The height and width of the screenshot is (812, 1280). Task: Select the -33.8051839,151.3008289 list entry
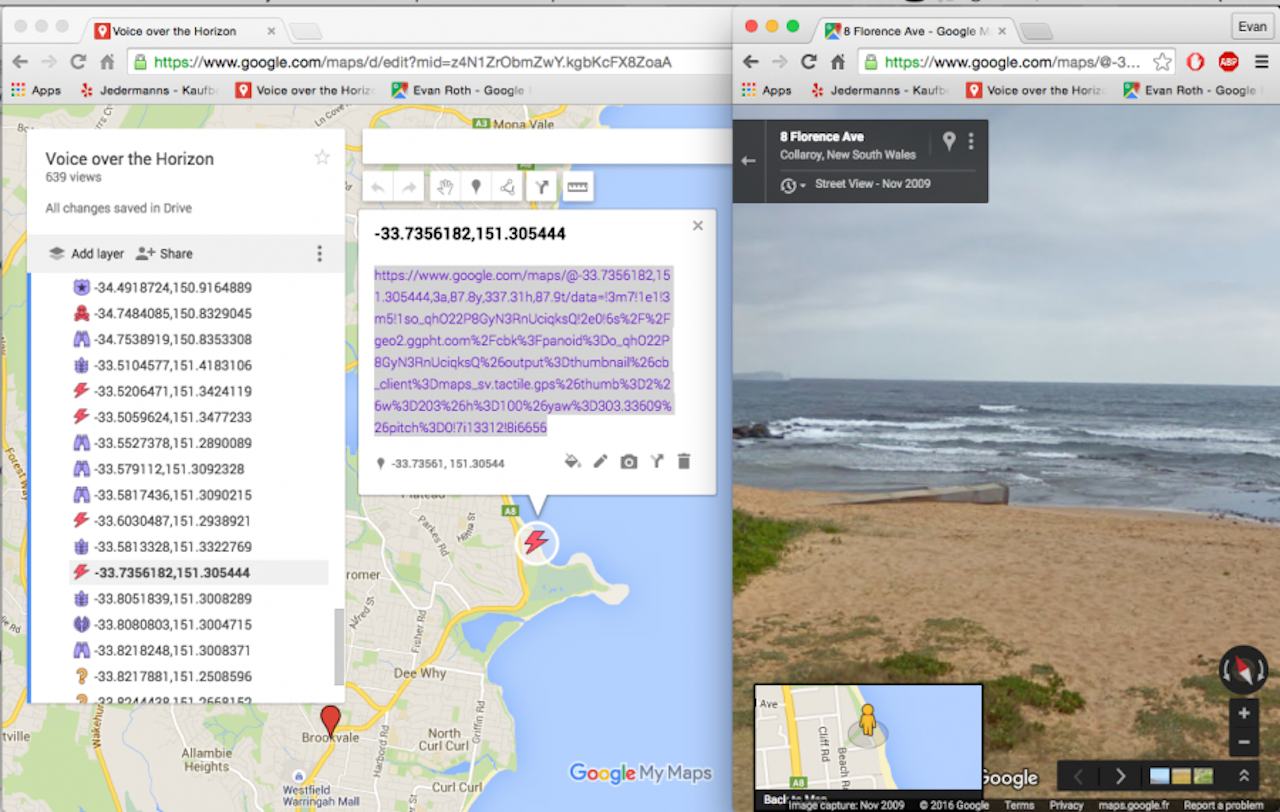[x=172, y=599]
